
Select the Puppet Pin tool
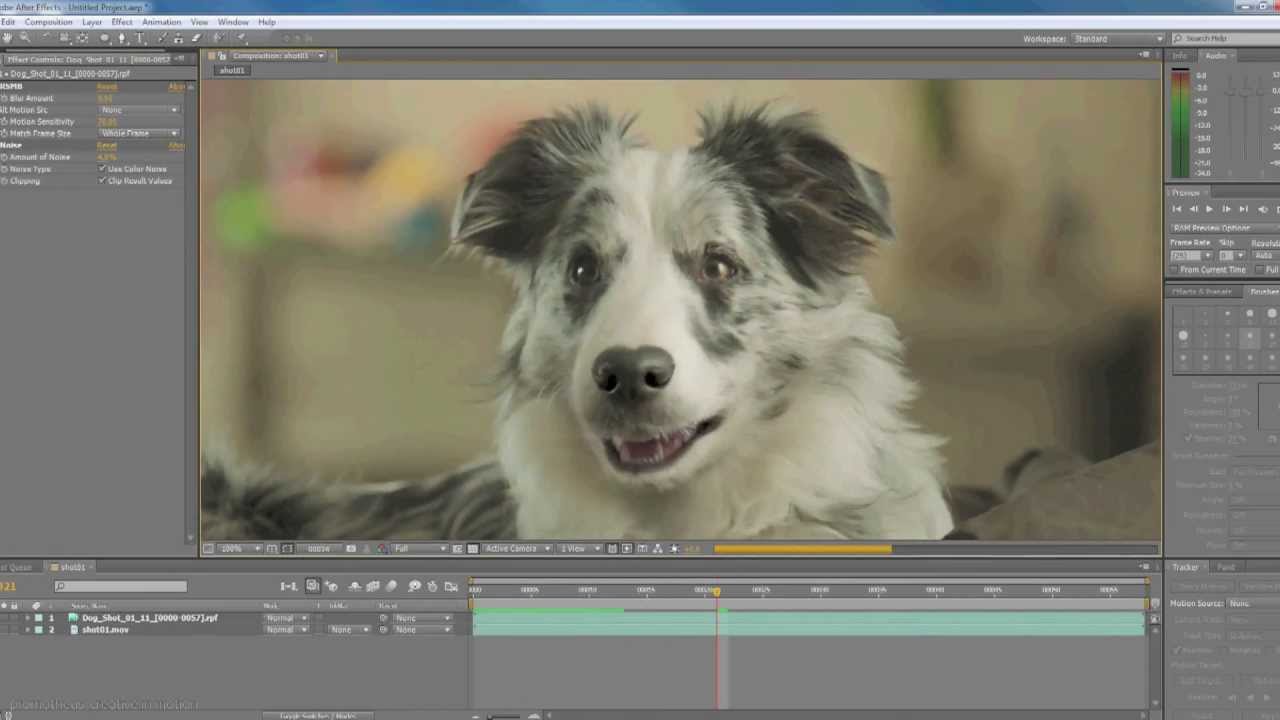[241, 38]
